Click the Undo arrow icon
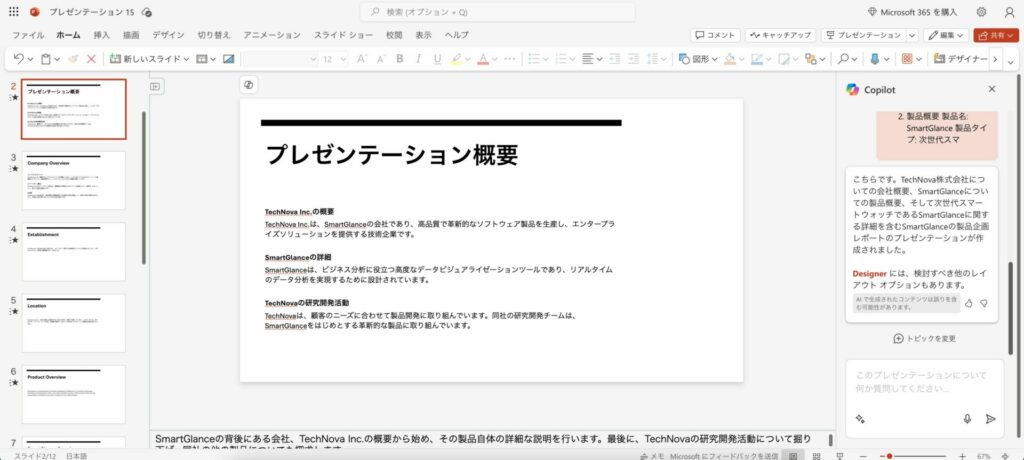 pyautogui.click(x=18, y=59)
